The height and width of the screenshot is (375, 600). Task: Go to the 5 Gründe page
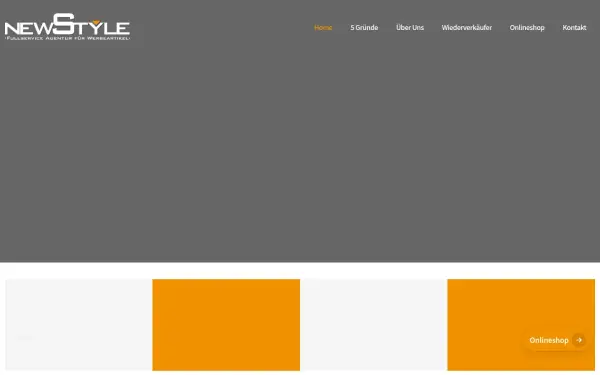point(364,28)
